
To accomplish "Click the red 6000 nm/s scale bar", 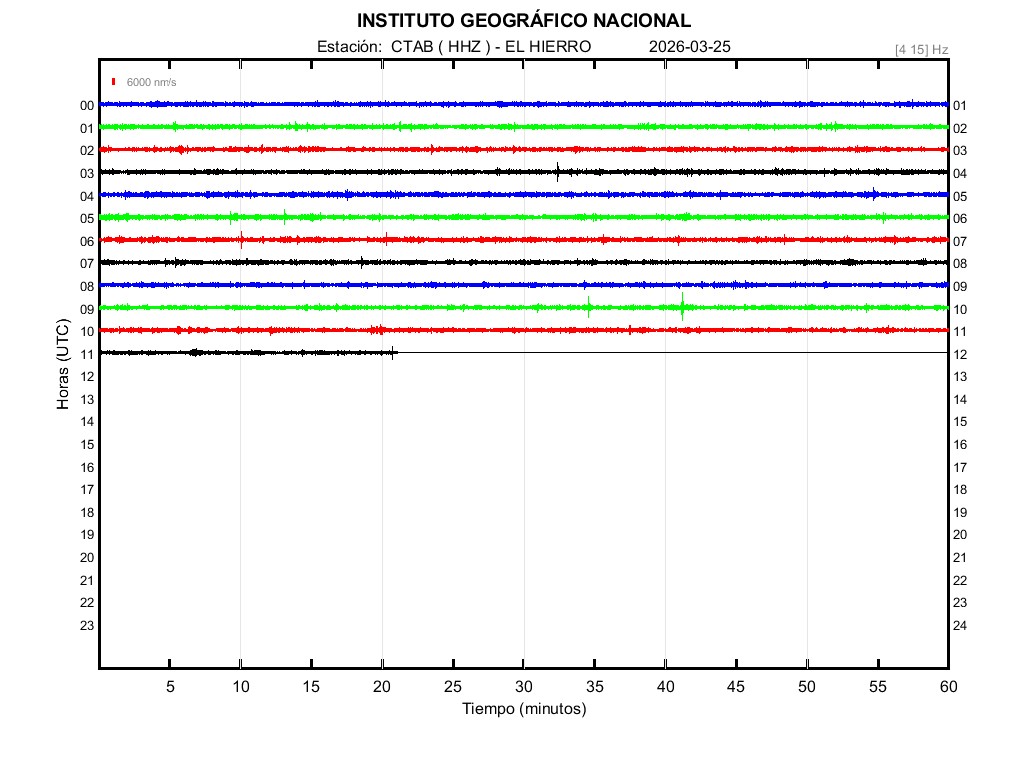I will pyautogui.click(x=115, y=82).
